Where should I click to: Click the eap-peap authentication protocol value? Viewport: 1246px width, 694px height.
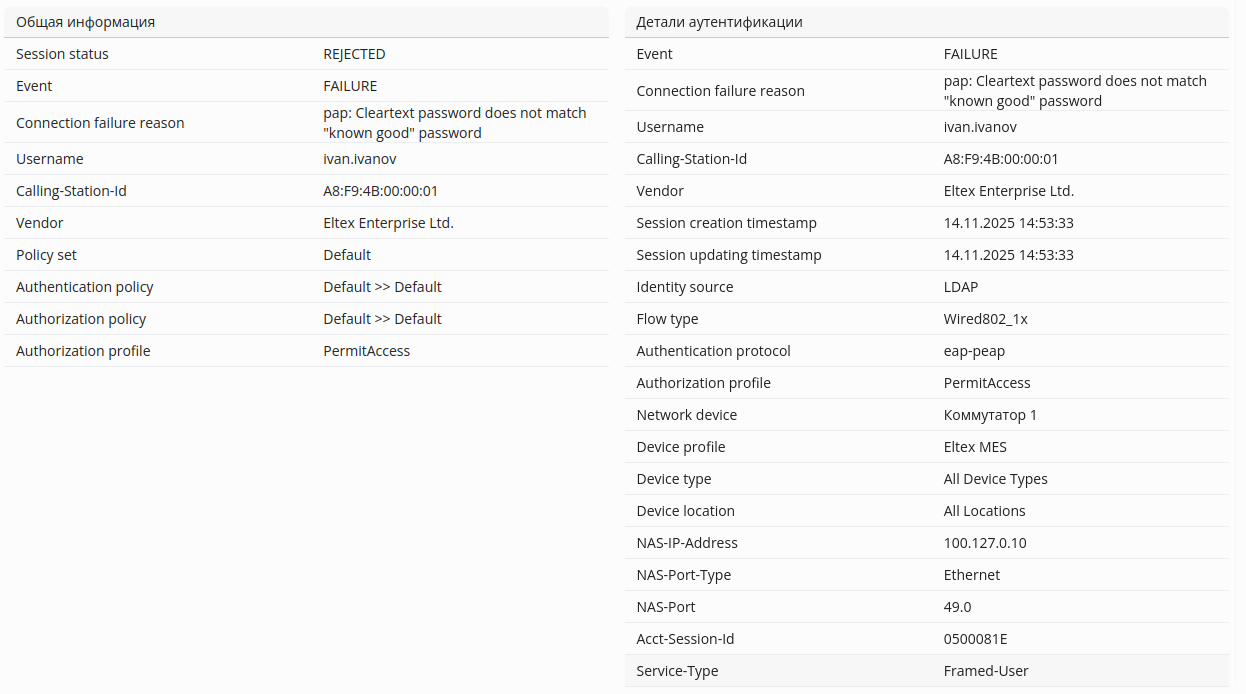[974, 351]
